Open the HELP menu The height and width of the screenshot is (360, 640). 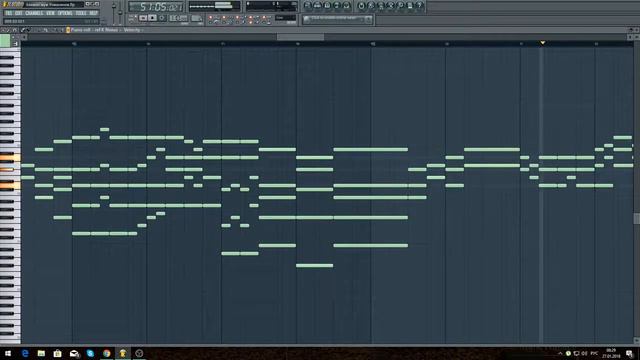point(93,13)
